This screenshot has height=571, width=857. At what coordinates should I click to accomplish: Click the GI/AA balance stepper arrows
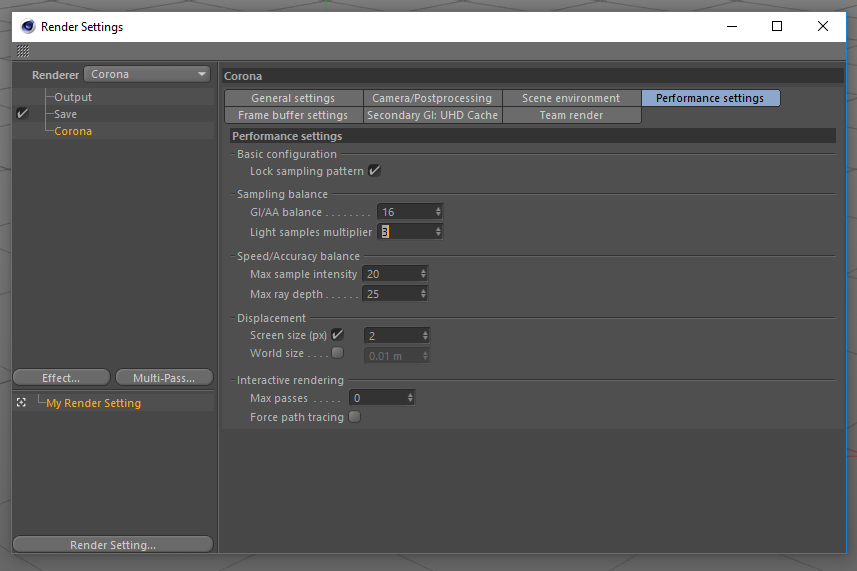[x=438, y=212]
